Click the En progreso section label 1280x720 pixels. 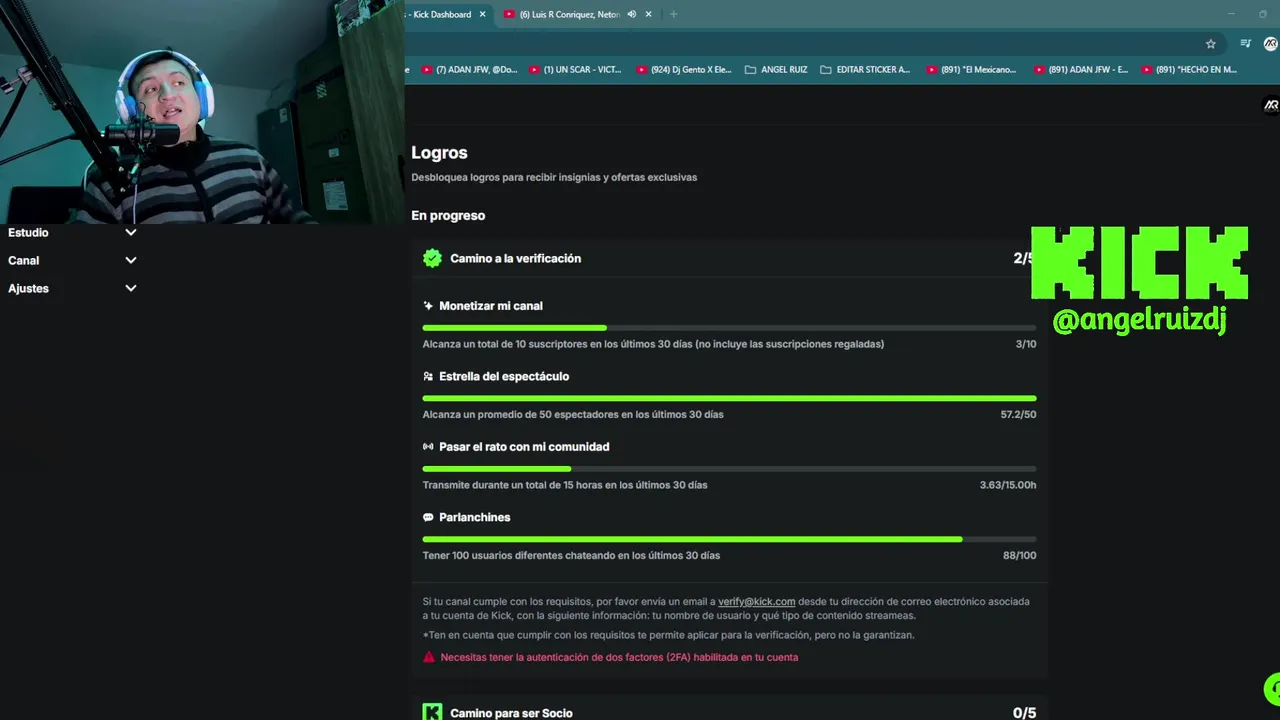pos(448,215)
